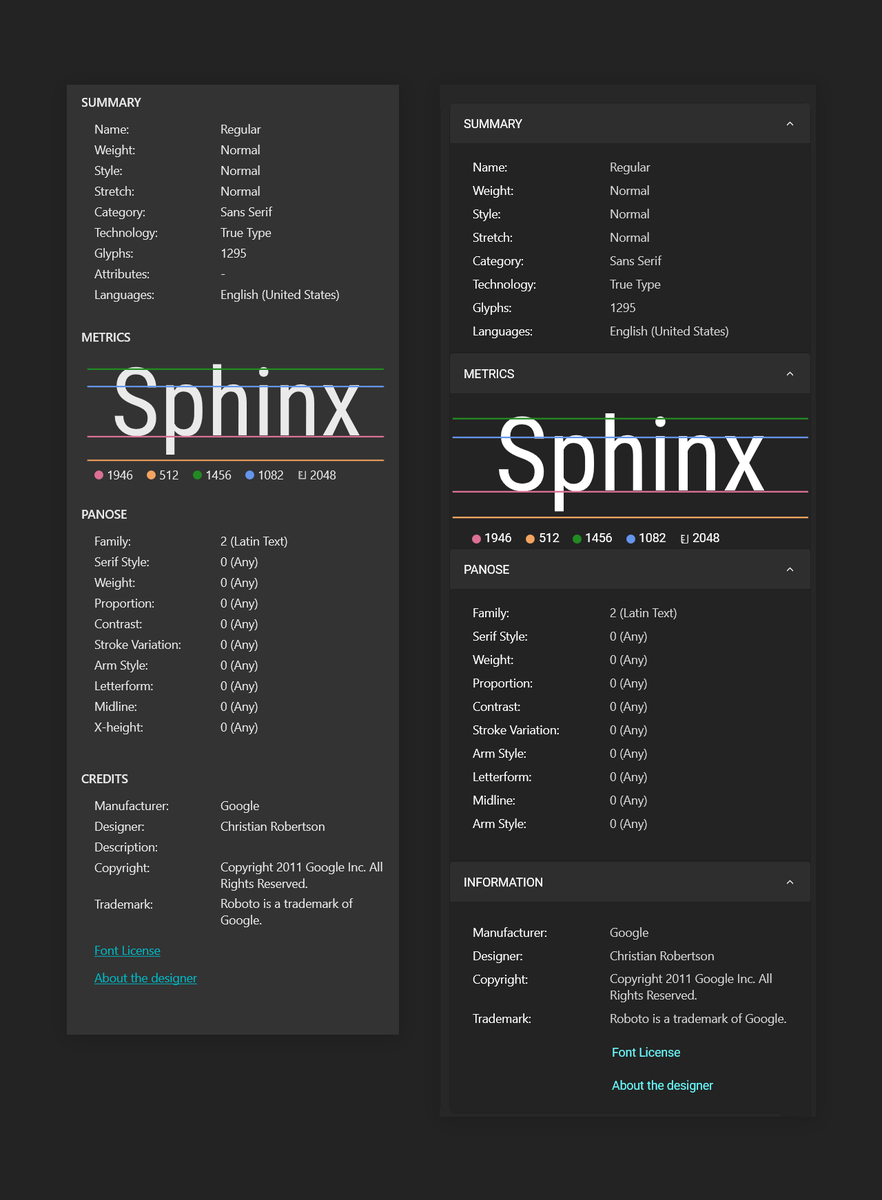Select the Attributes: label in left panel

click(x=122, y=274)
